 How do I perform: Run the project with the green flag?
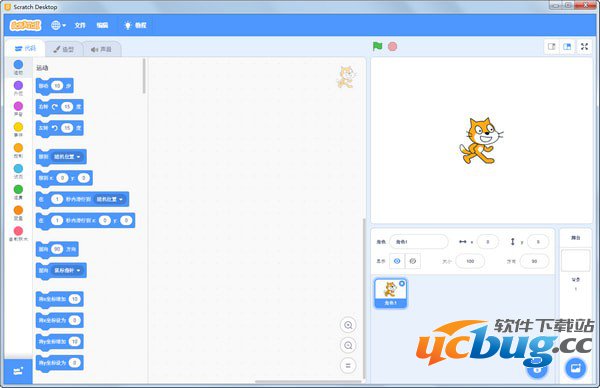tap(378, 46)
